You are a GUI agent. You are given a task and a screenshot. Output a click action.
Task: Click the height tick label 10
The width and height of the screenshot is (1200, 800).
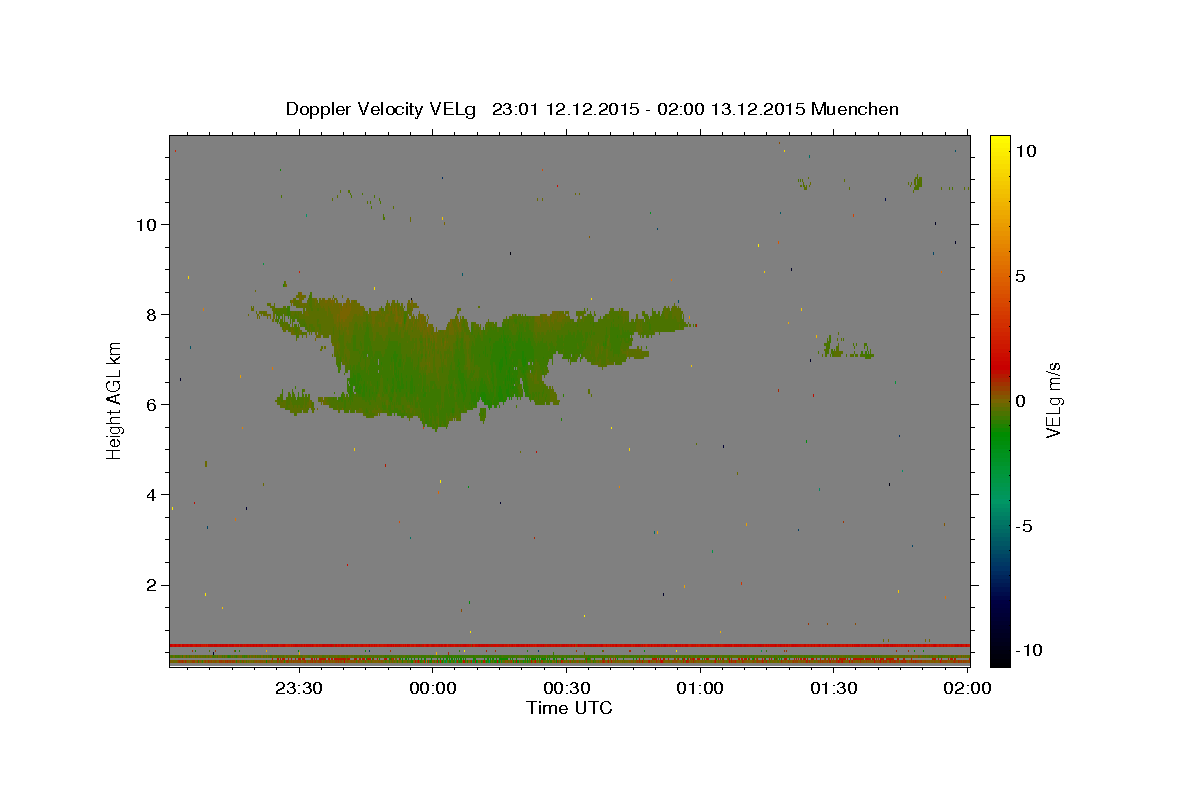tap(147, 224)
